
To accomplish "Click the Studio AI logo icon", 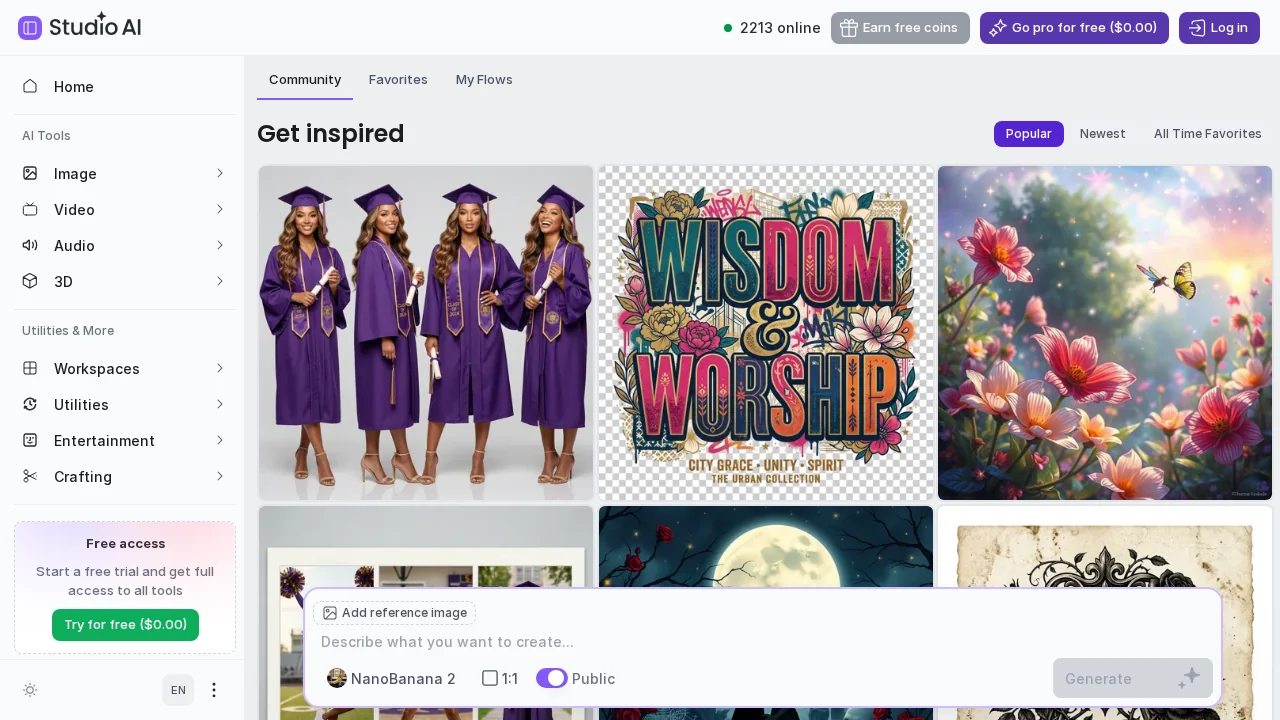I will [x=30, y=28].
